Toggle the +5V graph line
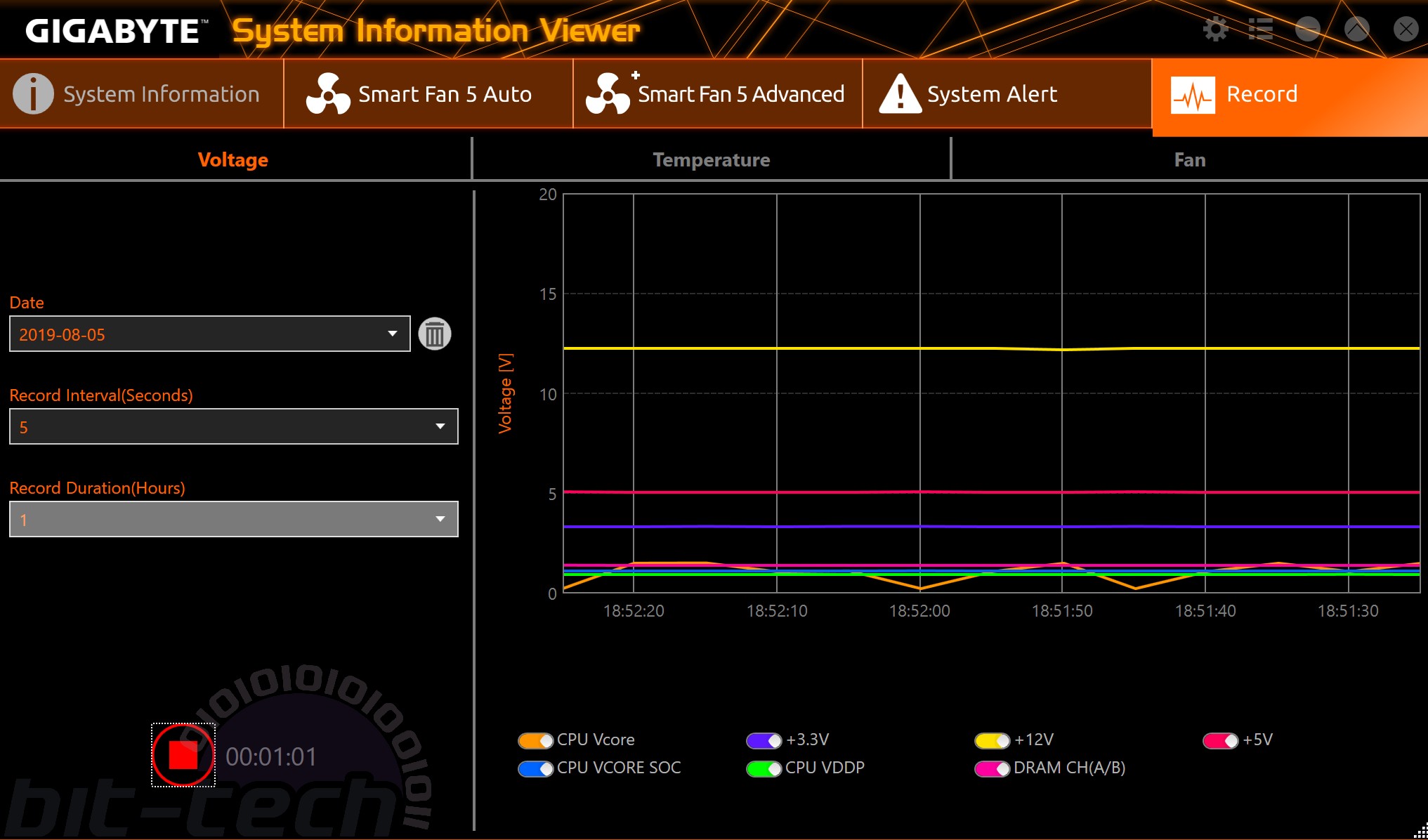This screenshot has width=1428, height=840. 1220,740
